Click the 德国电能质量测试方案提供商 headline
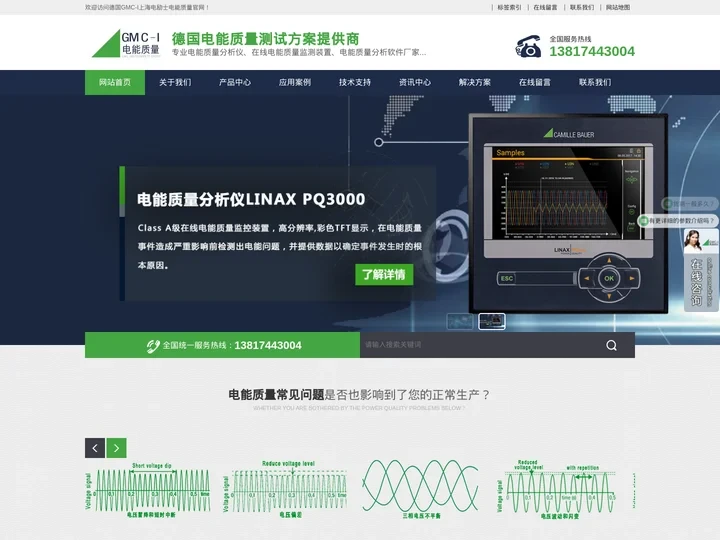Image resolution: width=720 pixels, height=540 pixels. [265, 39]
